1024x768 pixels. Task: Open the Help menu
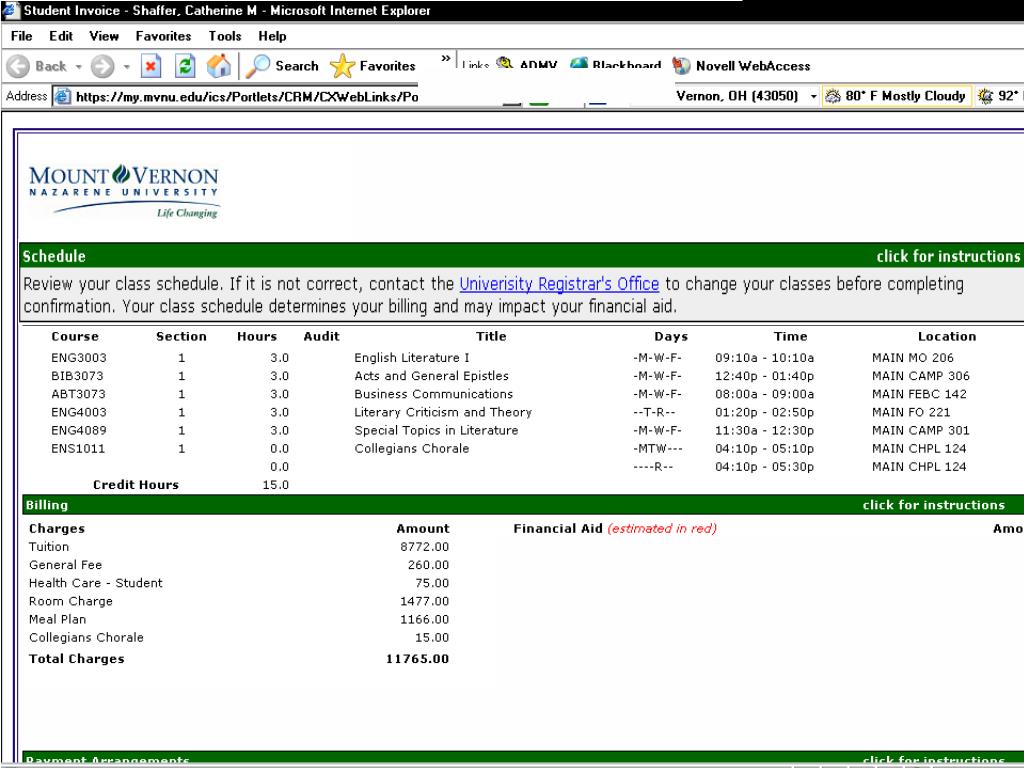tap(272, 36)
